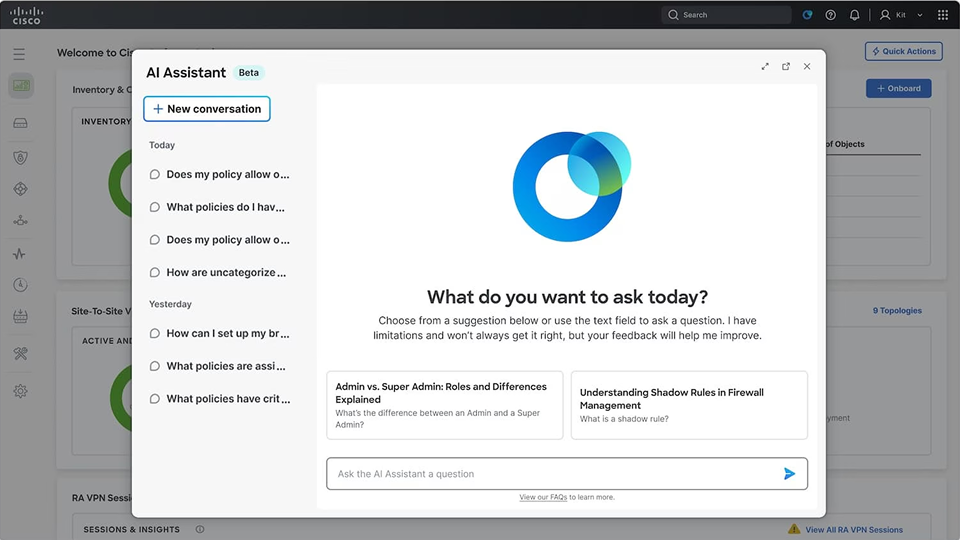The width and height of the screenshot is (960, 540).
Task: Open the settings gear sidebar icon
Action: (x=20, y=391)
